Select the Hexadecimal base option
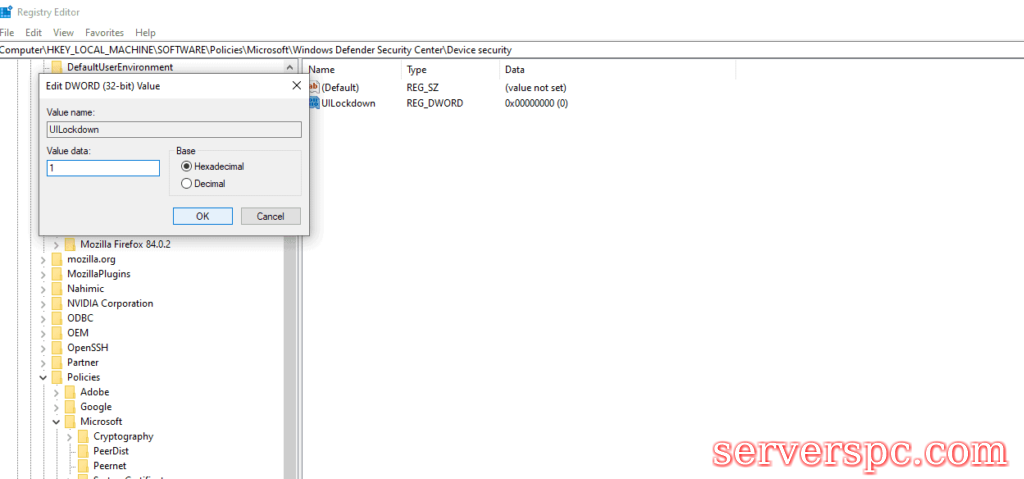The image size is (1024, 479). [x=186, y=167]
